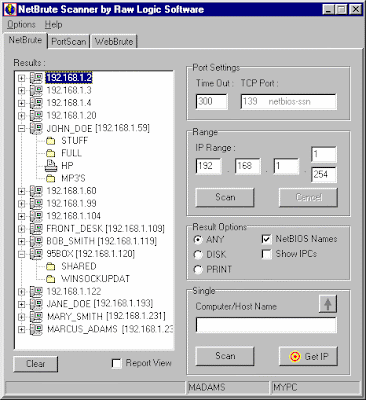Screen dimensions: 366x400
Task: Click MYPC in the status bar
Action: click(x=285, y=387)
